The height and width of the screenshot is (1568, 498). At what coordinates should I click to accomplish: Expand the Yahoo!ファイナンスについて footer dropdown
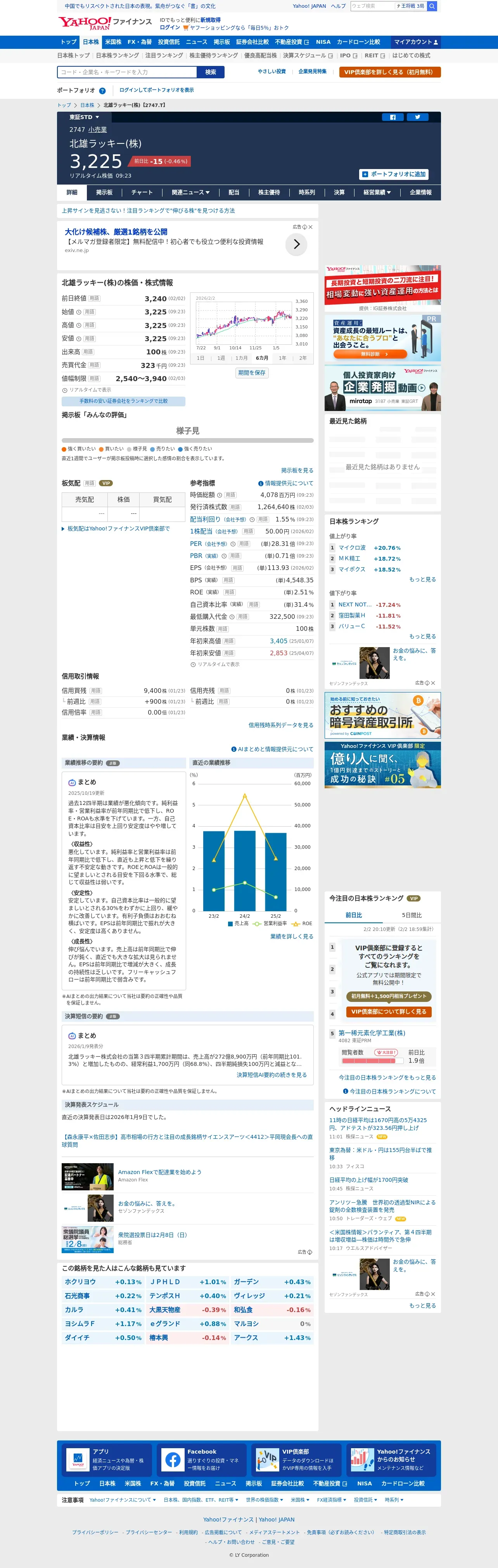123,1500
